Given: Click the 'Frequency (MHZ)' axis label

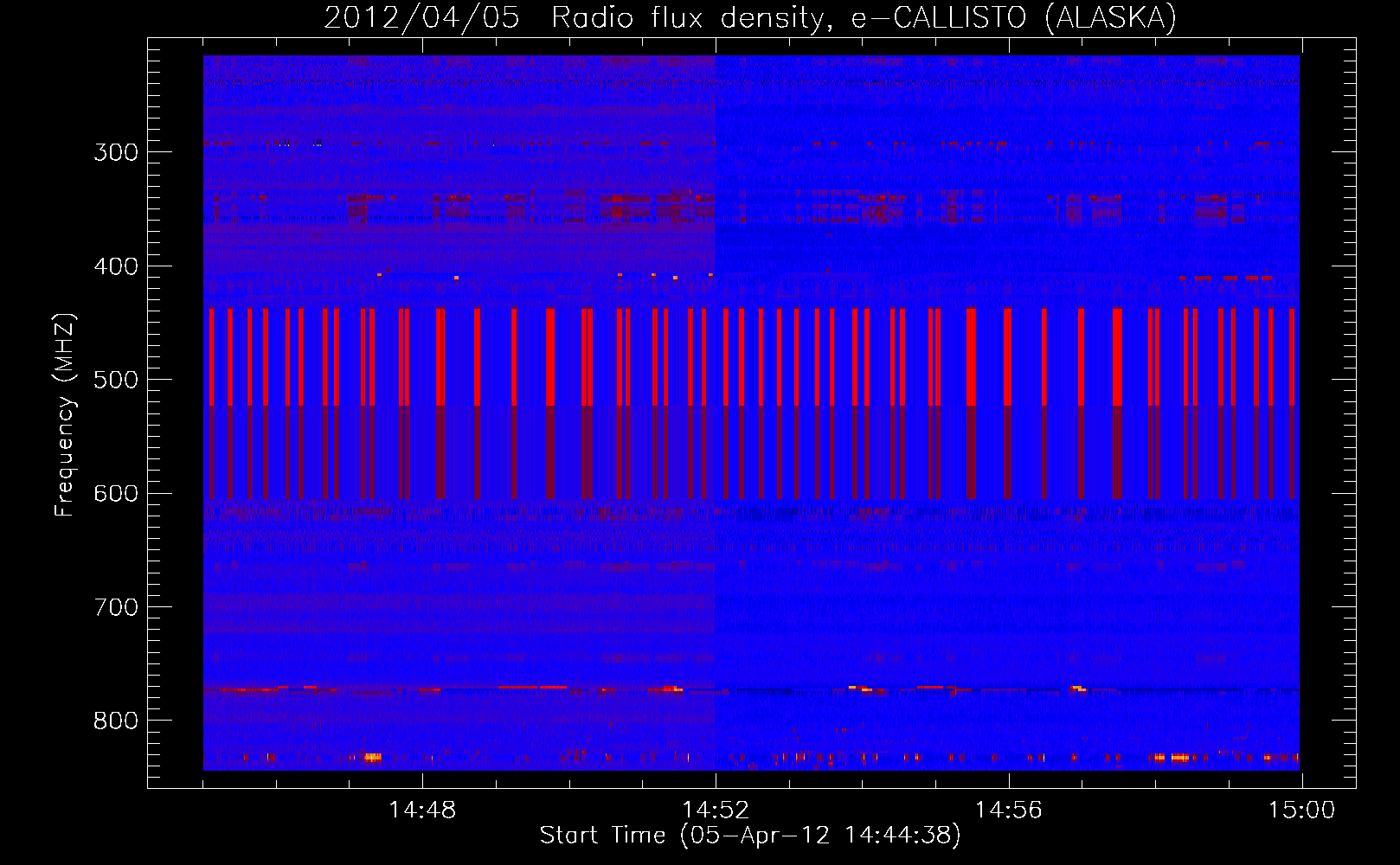Looking at the screenshot, I should 65,414.
